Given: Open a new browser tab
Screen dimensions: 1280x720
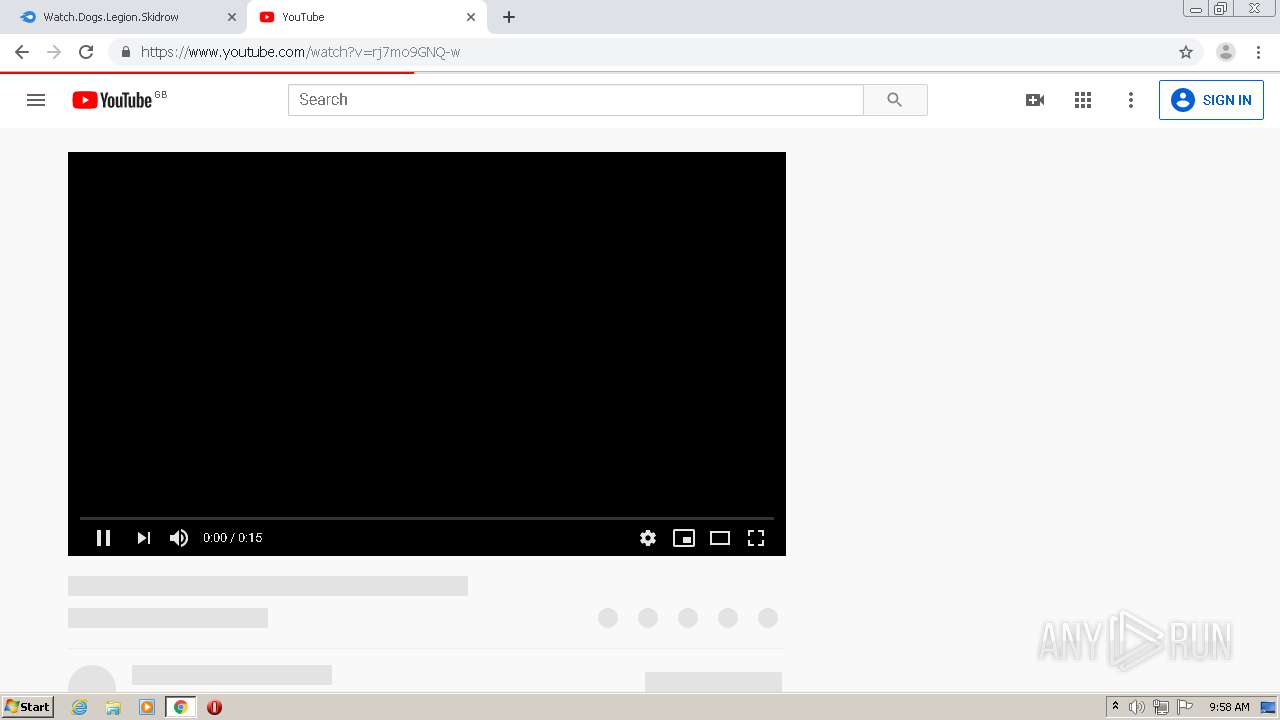Looking at the screenshot, I should coord(509,17).
